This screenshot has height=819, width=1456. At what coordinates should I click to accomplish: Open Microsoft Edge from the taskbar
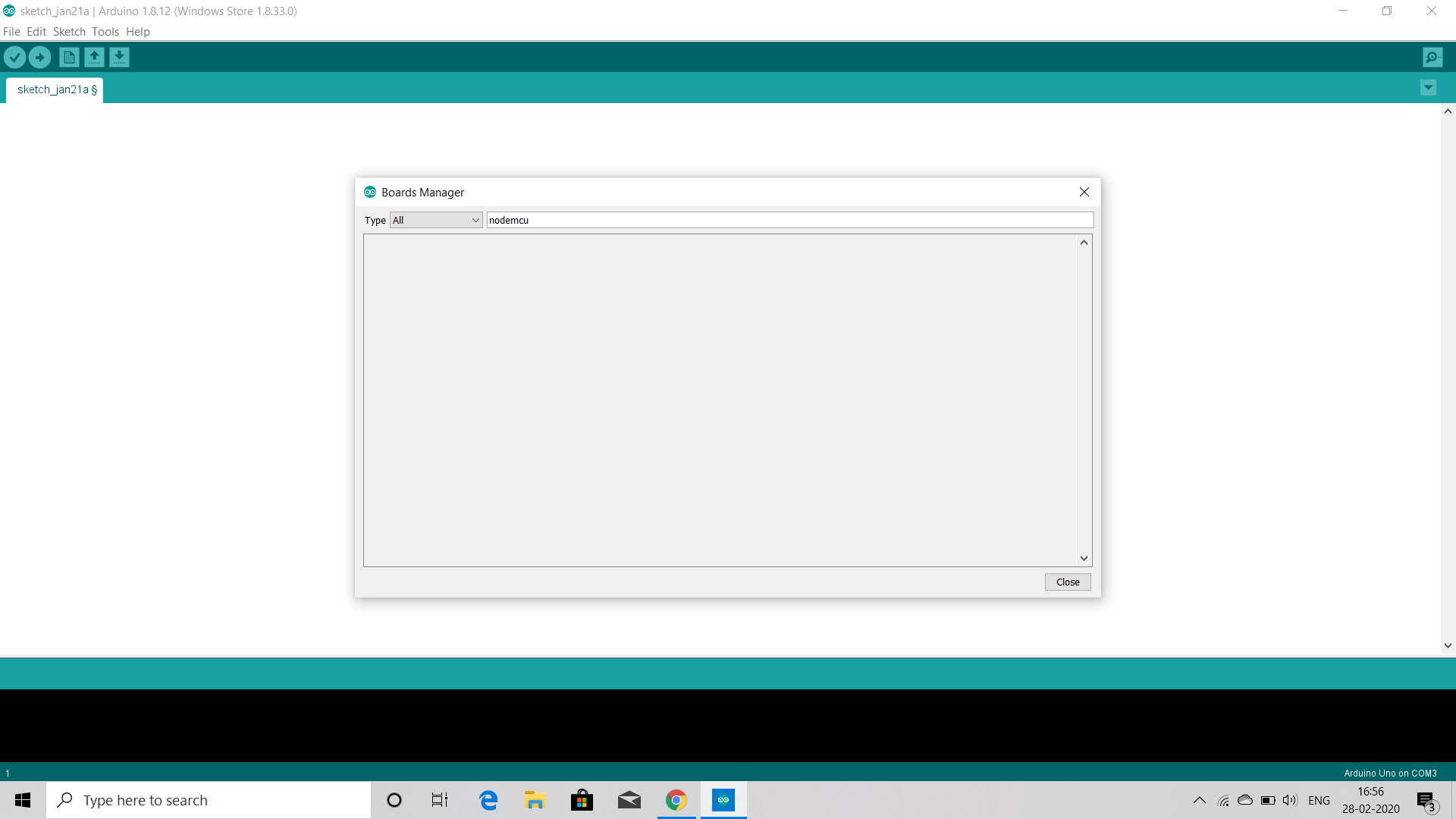click(x=488, y=800)
